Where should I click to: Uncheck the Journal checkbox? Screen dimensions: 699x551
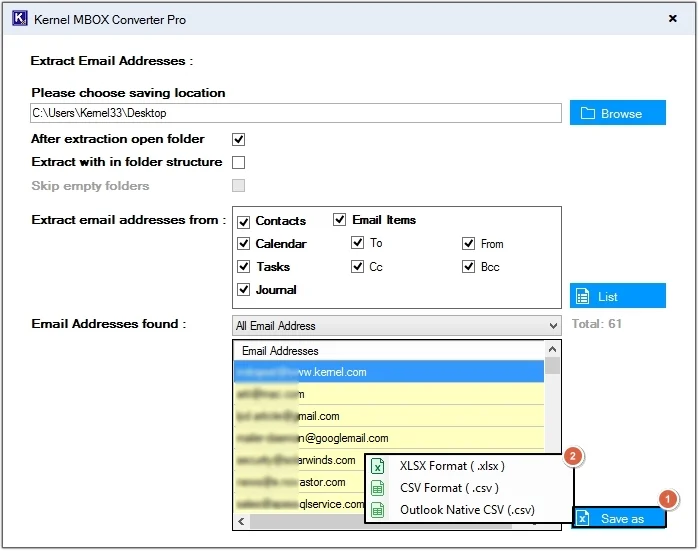(243, 290)
